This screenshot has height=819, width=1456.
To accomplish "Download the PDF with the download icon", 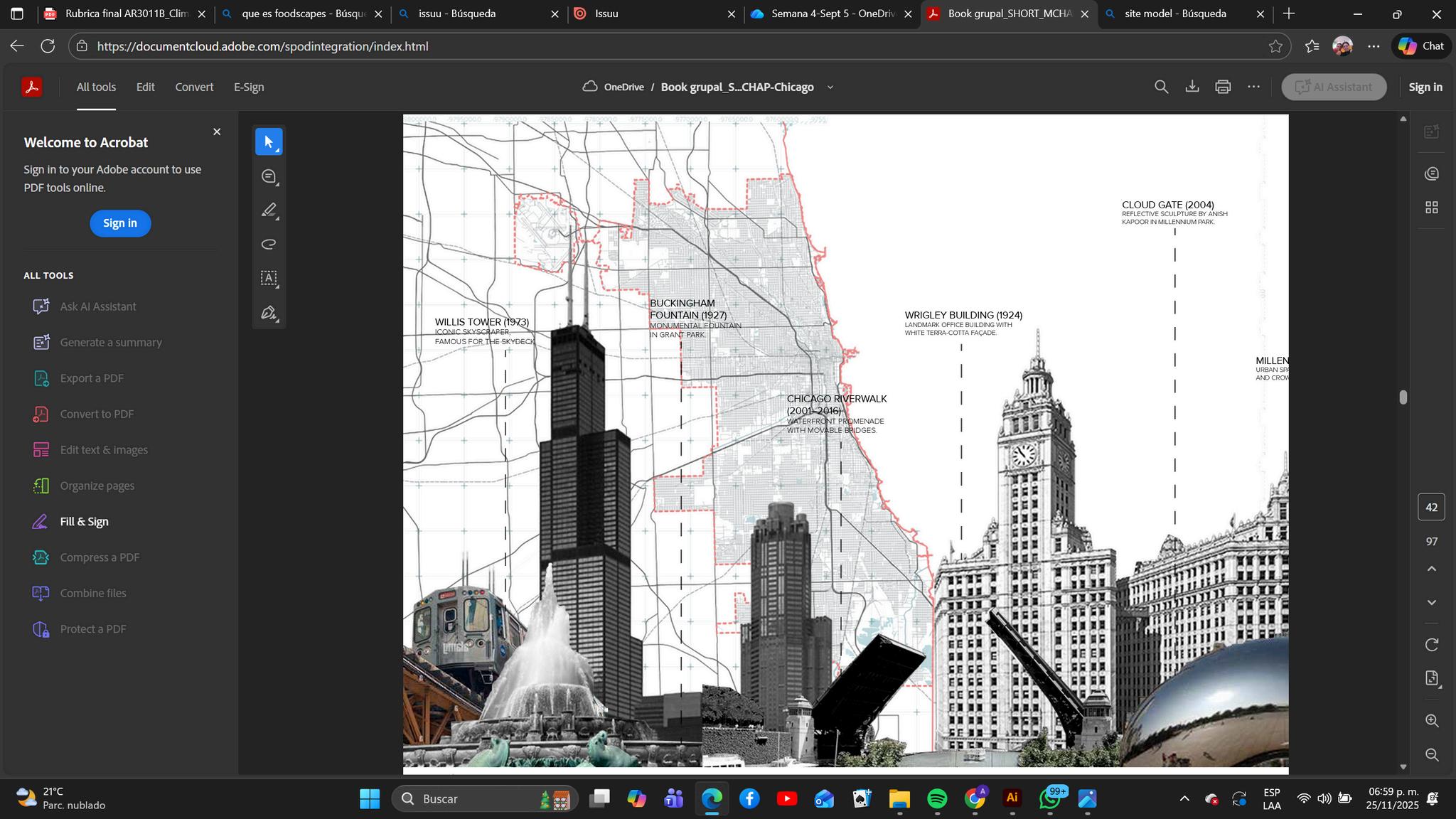I will pos(1192,87).
